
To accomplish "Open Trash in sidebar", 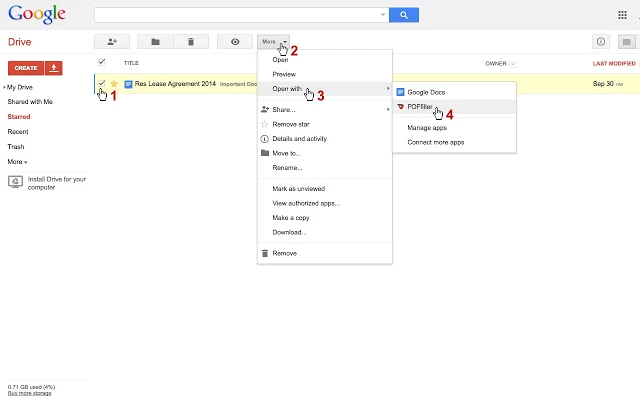I will 16,147.
